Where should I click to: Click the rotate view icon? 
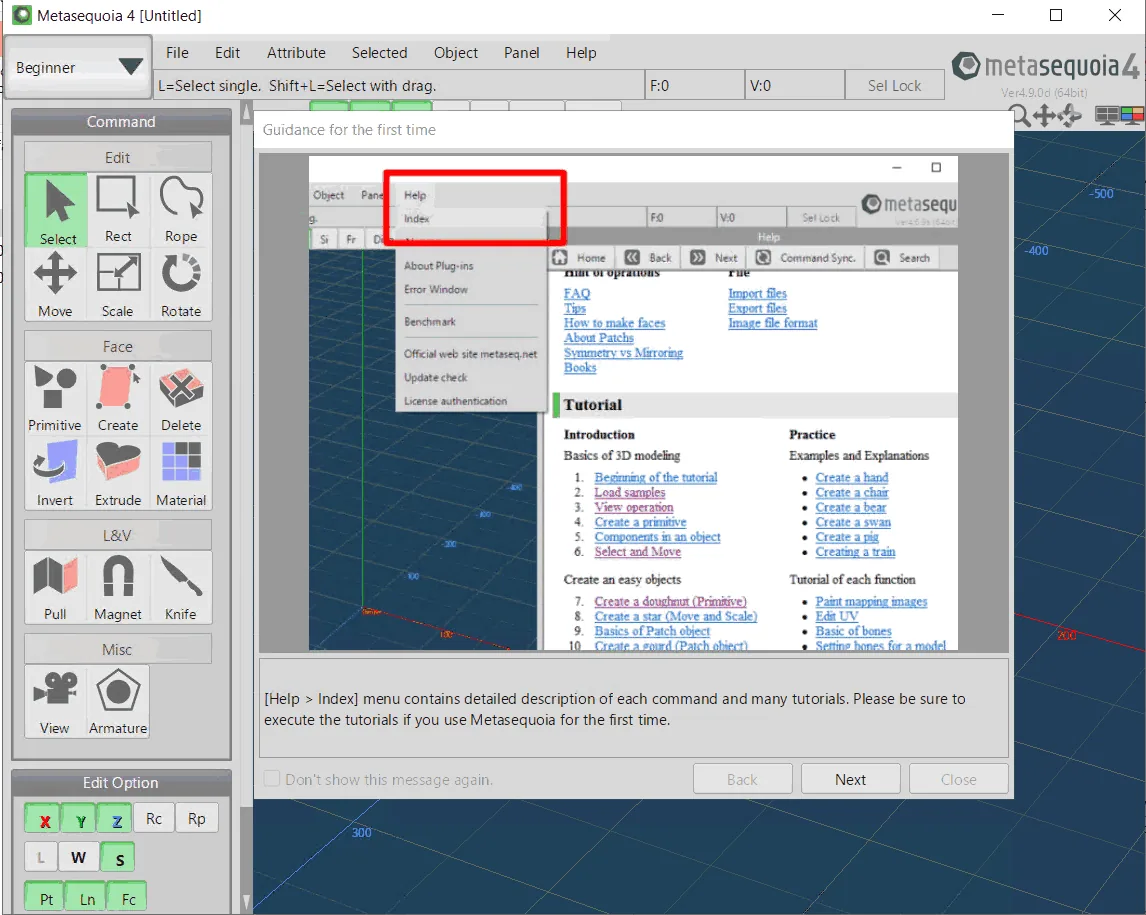point(1070,115)
